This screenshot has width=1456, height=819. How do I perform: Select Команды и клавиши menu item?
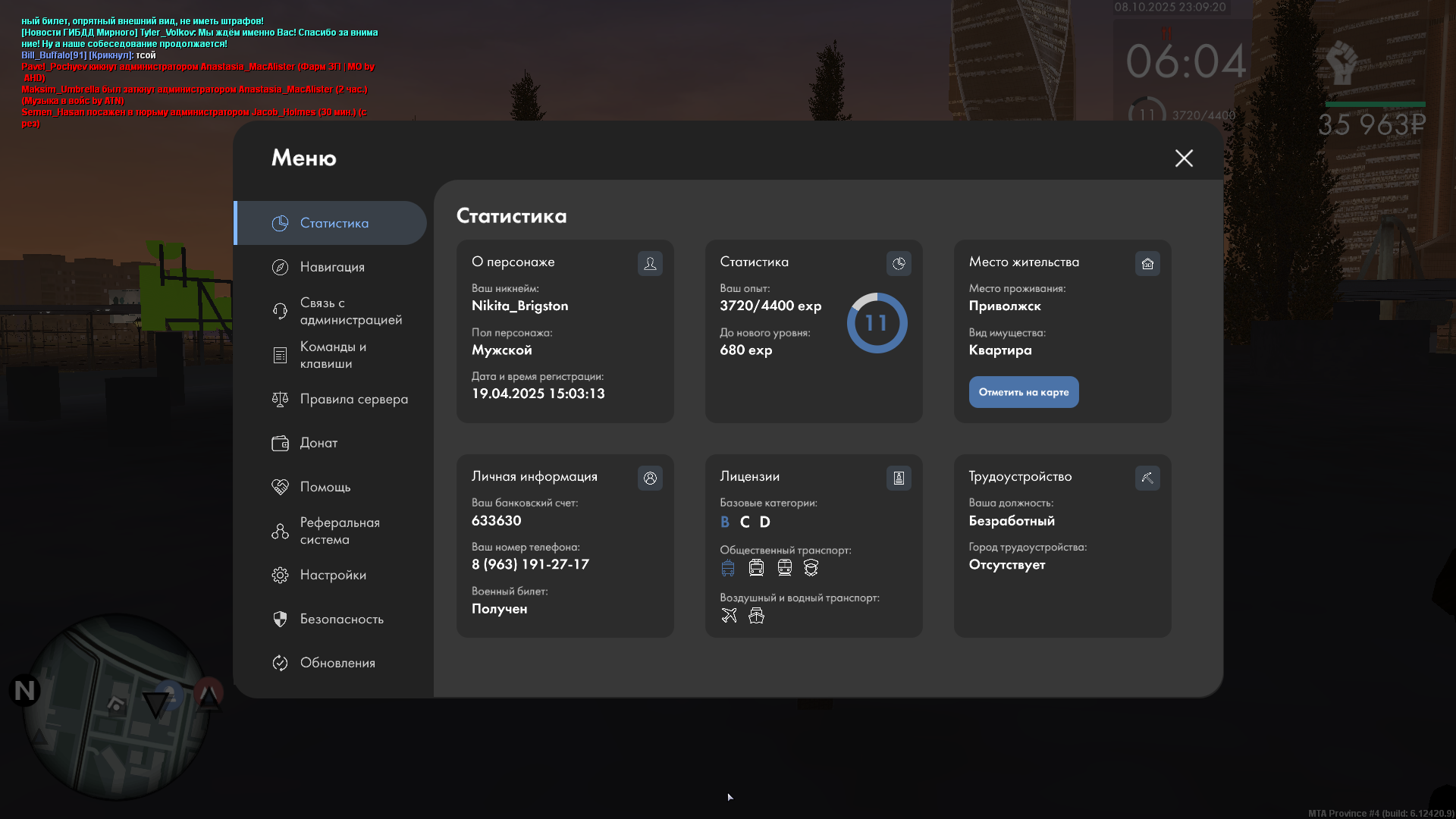tap(332, 355)
